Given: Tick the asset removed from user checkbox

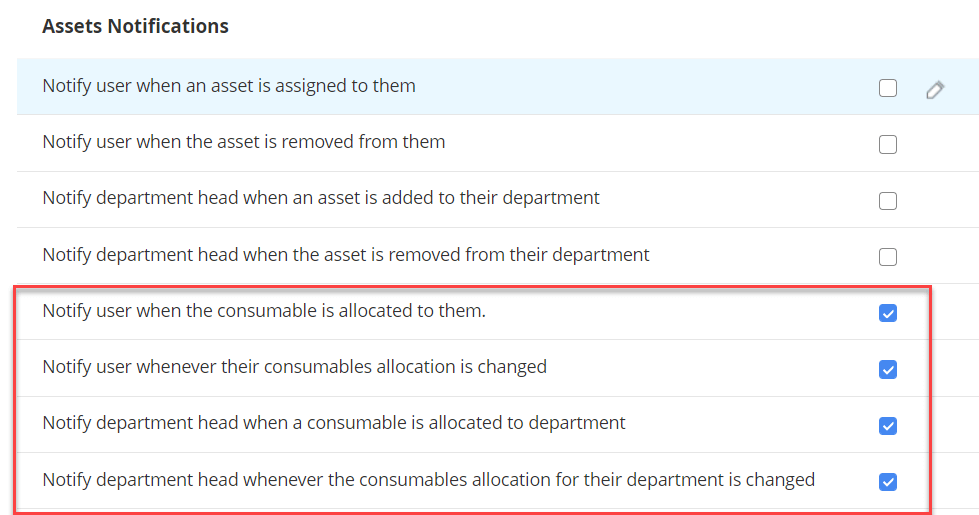Looking at the screenshot, I should (888, 145).
